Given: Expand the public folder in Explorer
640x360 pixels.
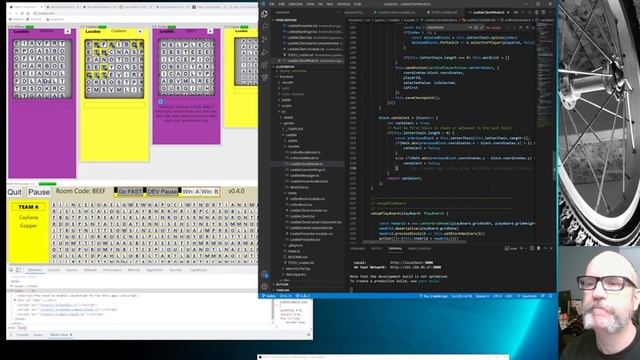Looking at the screenshot, I should click(x=286, y=100).
